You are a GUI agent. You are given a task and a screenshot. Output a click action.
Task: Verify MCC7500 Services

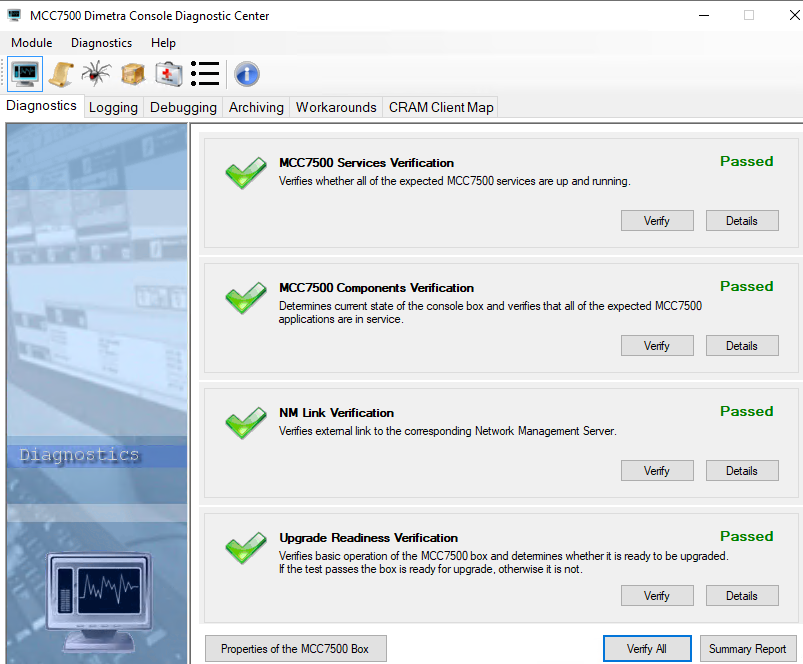pos(657,221)
